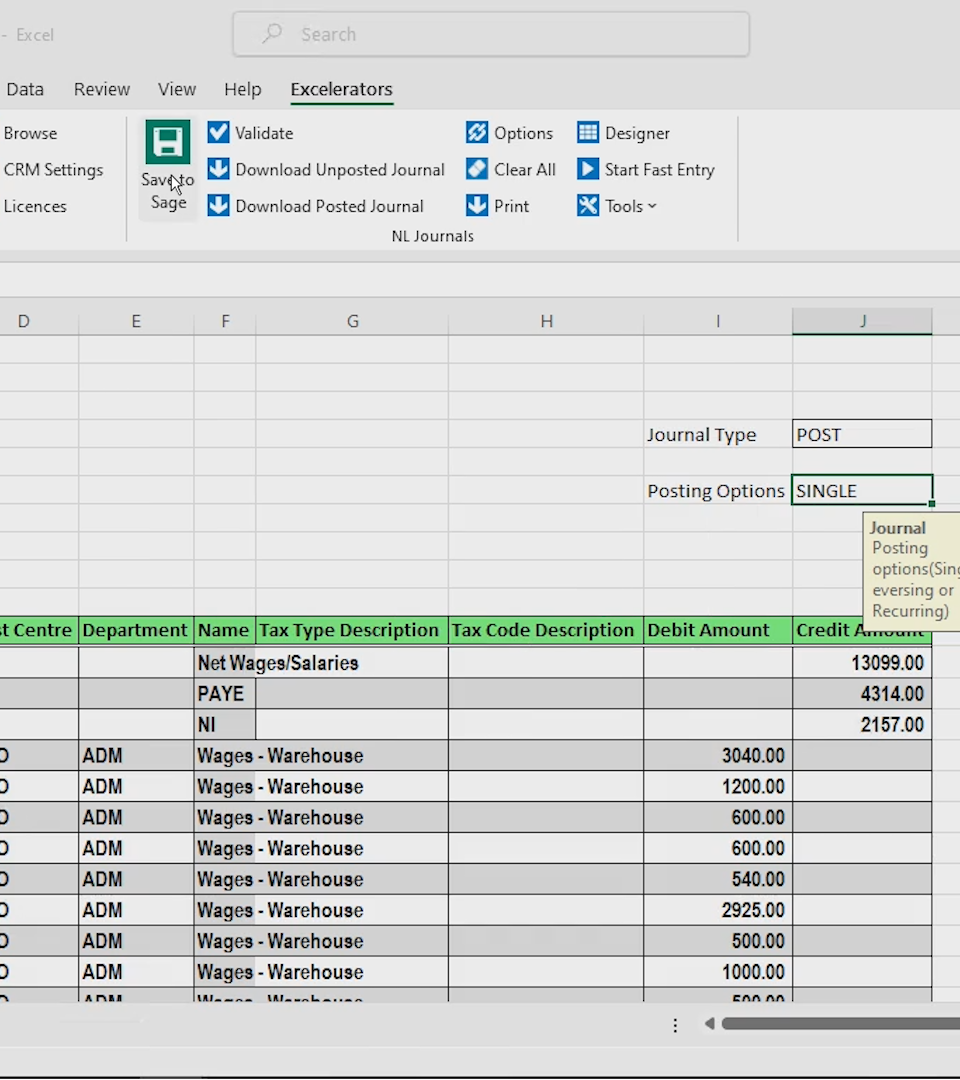Open the Help tab
Screen dimensions: 960x1080
[x=242, y=89]
